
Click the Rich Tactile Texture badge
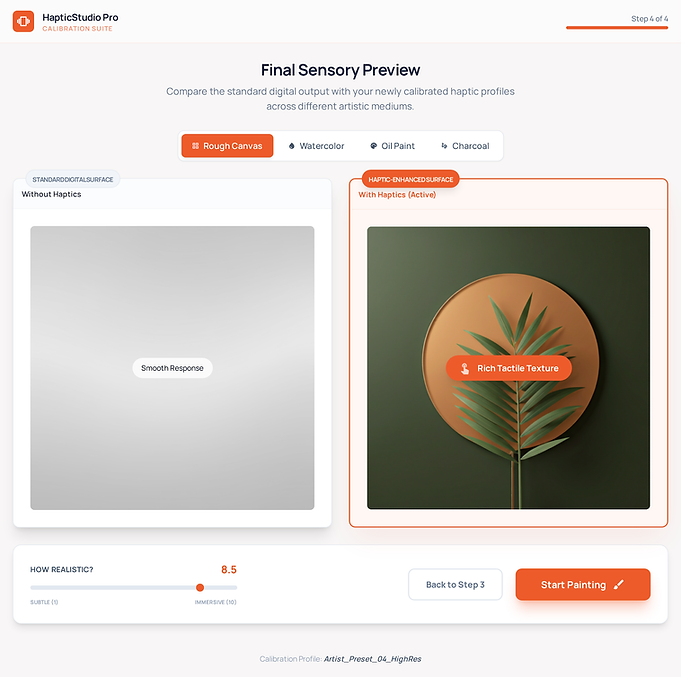509,368
